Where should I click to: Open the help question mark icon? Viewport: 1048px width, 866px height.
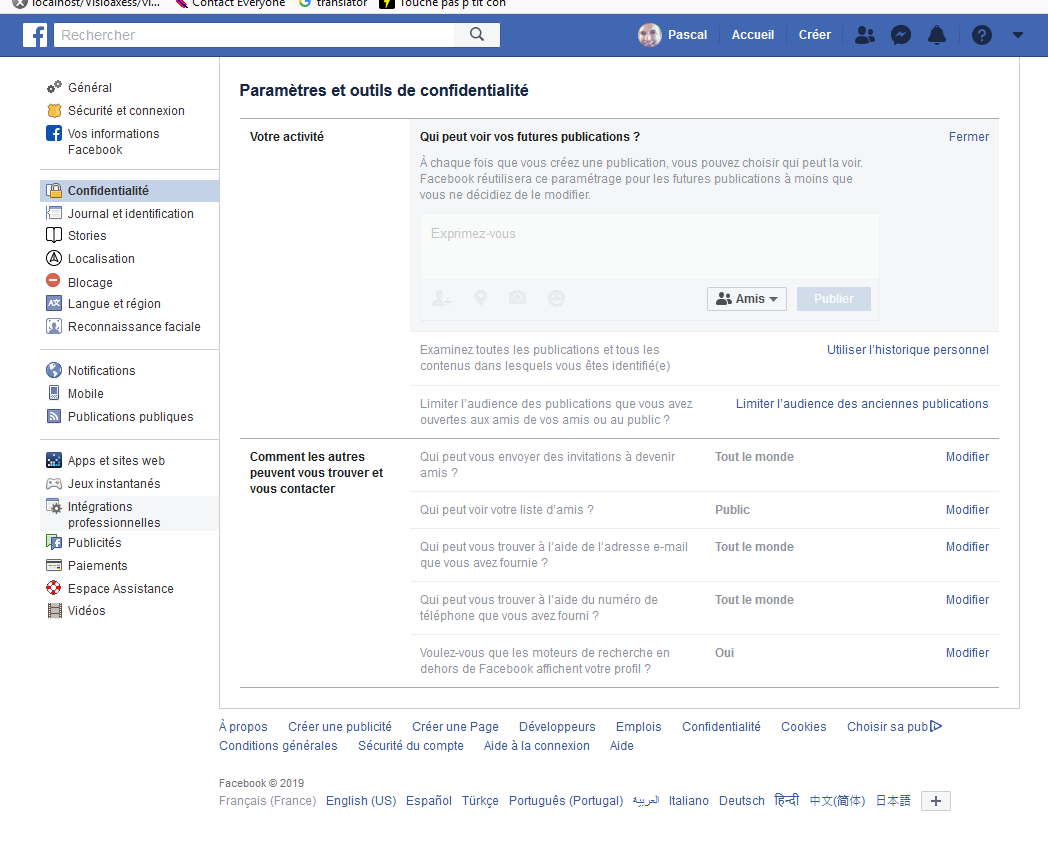coord(981,35)
